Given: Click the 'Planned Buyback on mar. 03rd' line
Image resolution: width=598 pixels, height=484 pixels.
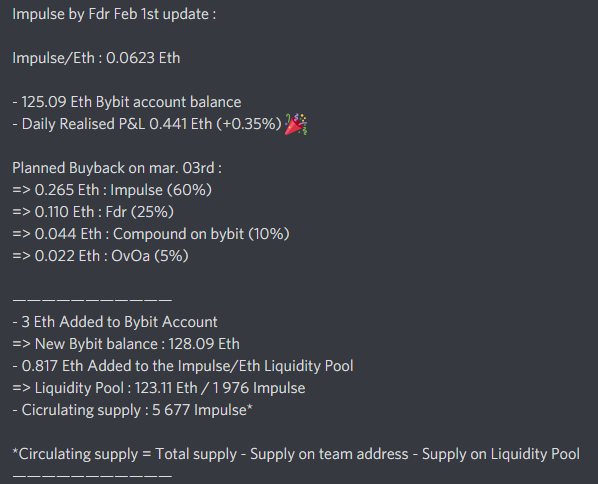Looking at the screenshot, I should (x=117, y=168).
